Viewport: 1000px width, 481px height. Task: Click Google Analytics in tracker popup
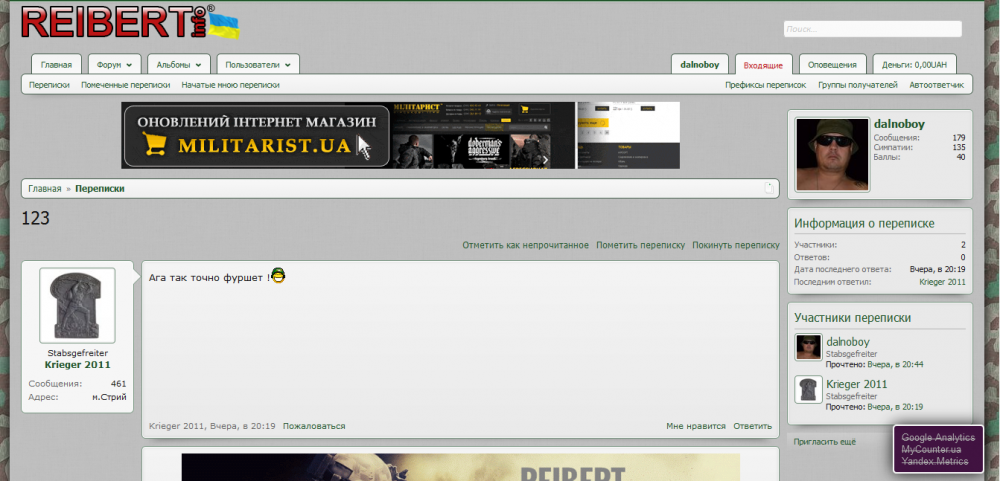pos(938,438)
